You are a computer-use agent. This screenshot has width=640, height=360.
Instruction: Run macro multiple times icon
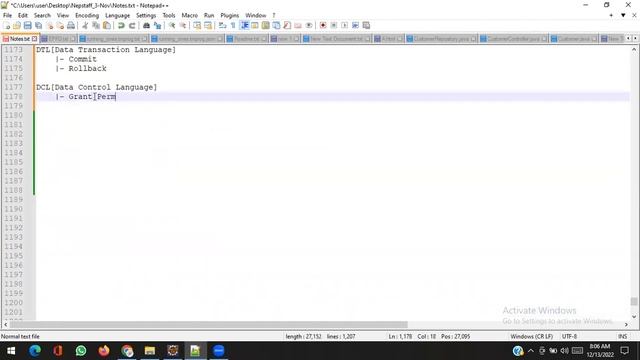355,26
